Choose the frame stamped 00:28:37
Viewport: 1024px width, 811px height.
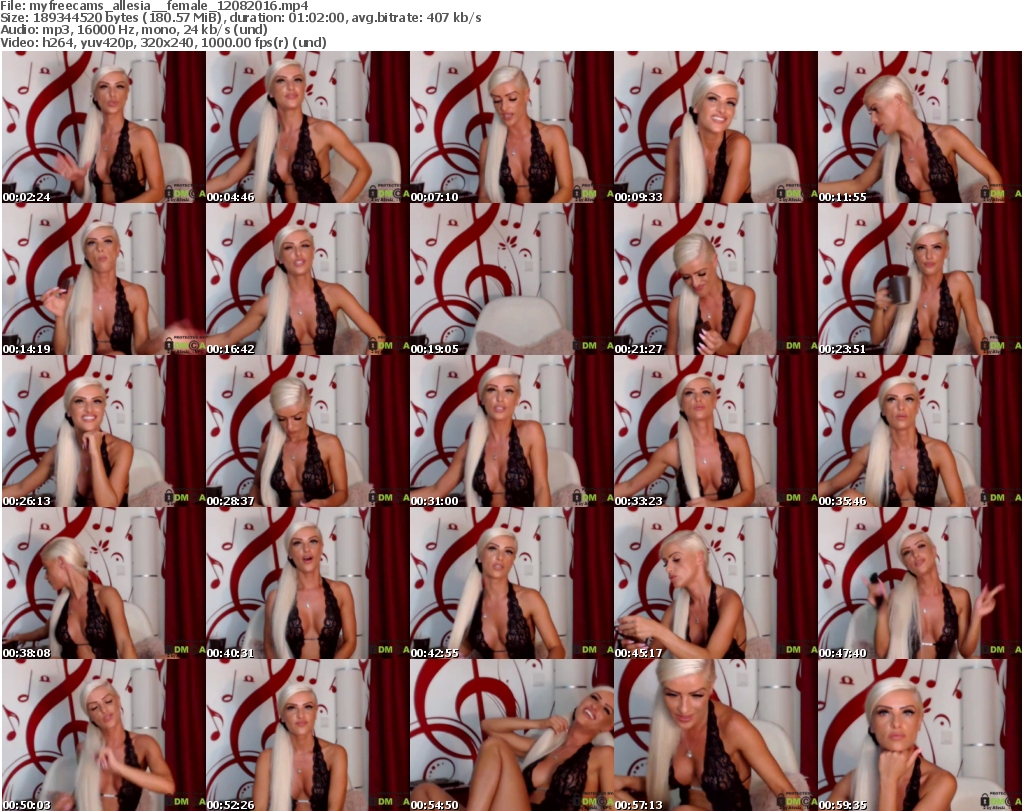tap(308, 432)
